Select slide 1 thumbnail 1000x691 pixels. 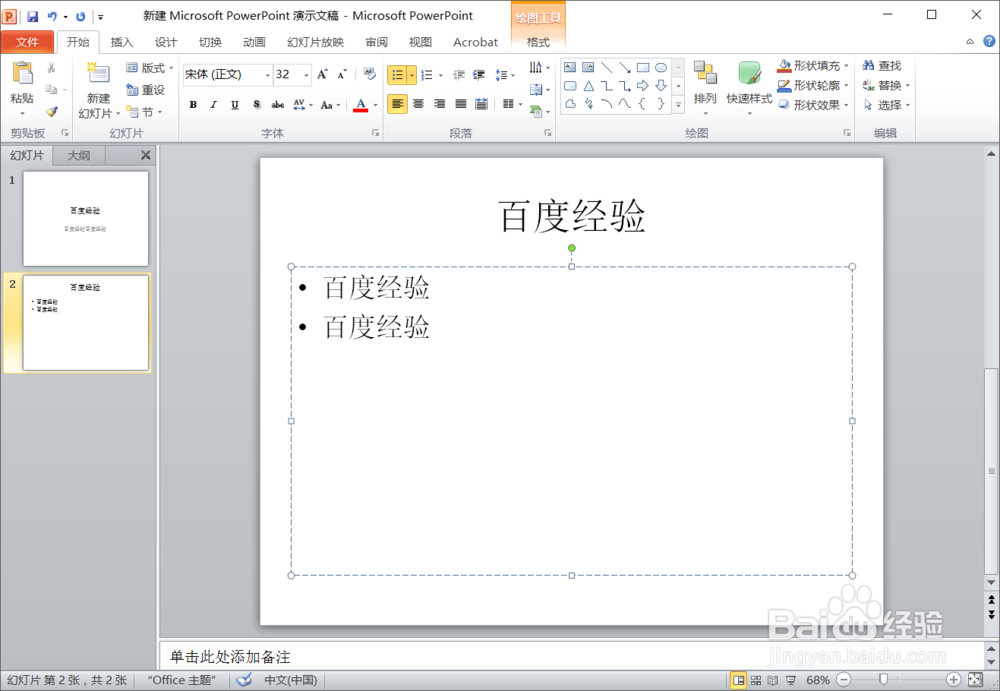[85, 218]
